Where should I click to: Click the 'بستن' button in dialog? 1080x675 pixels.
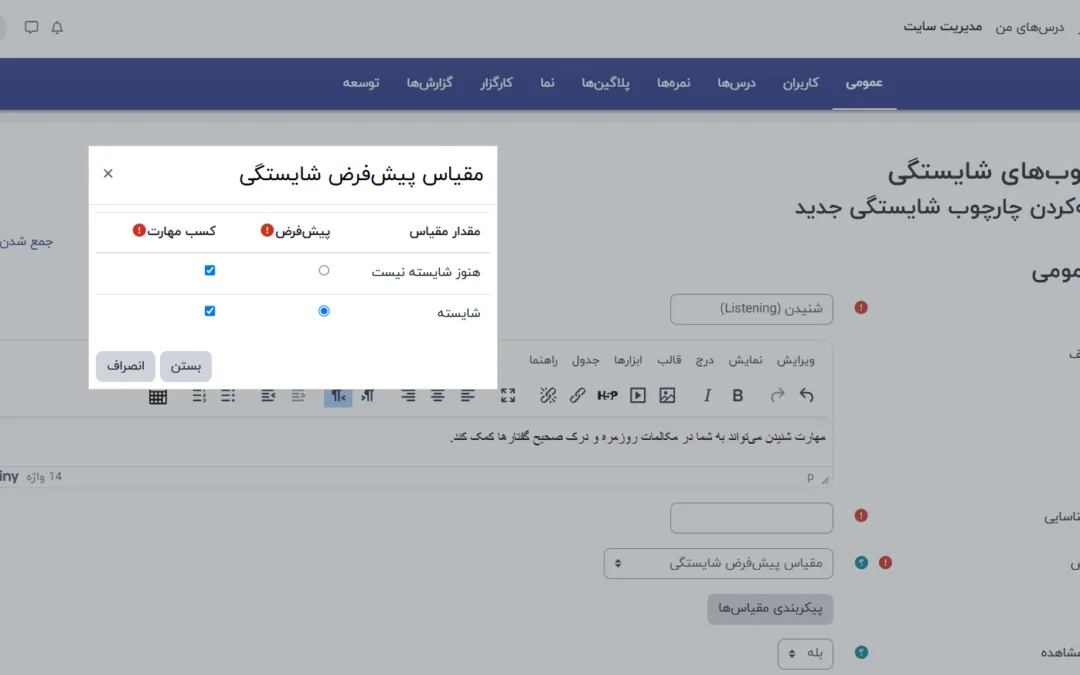click(186, 366)
